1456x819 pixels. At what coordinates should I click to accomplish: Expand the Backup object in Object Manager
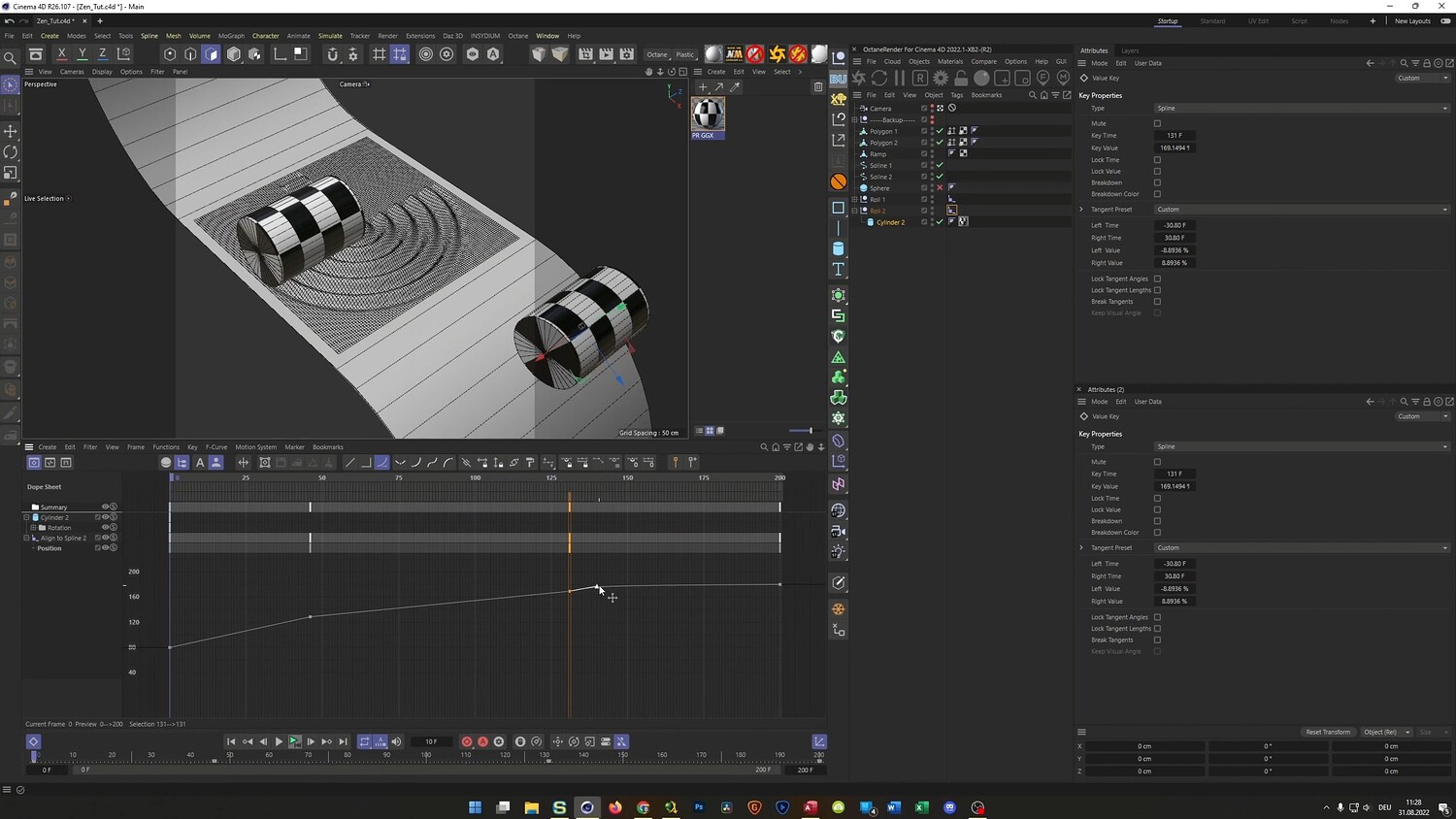point(854,119)
